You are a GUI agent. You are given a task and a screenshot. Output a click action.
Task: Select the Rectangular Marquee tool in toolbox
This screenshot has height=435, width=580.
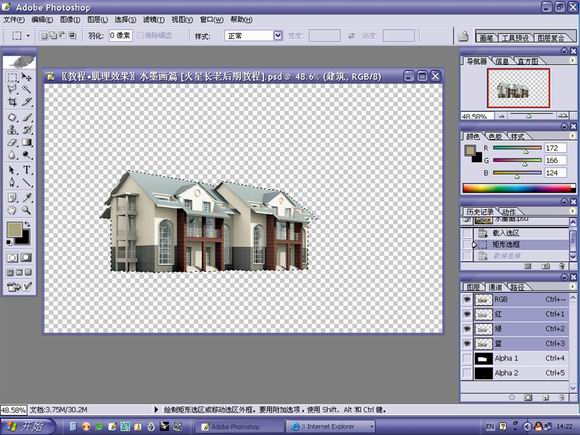pos(12,77)
